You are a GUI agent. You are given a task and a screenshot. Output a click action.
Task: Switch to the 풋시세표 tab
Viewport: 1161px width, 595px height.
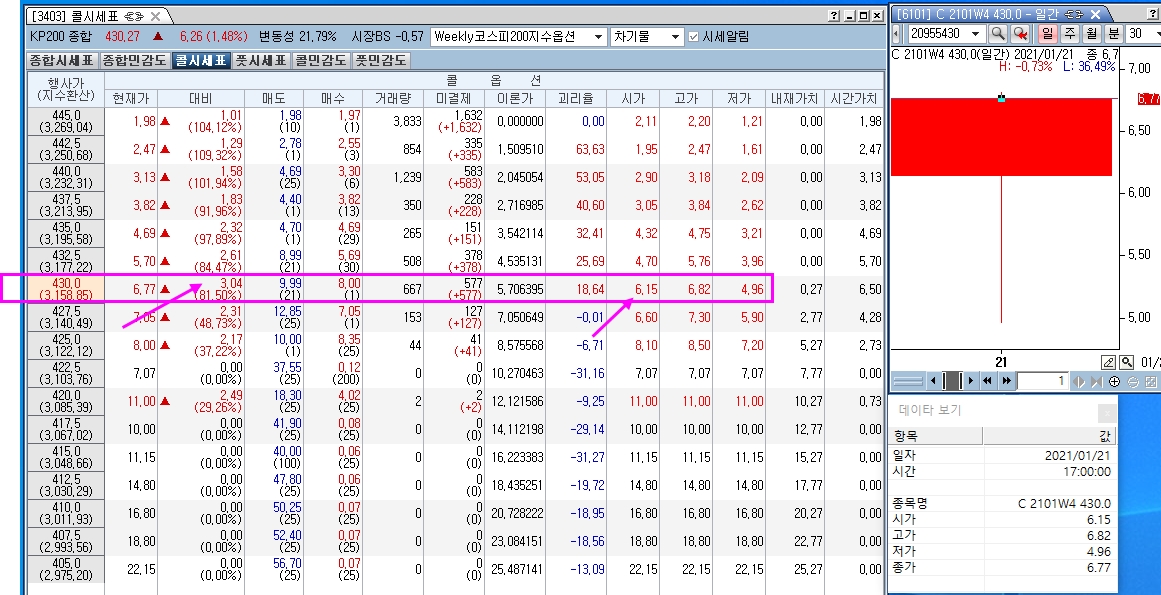click(x=260, y=60)
